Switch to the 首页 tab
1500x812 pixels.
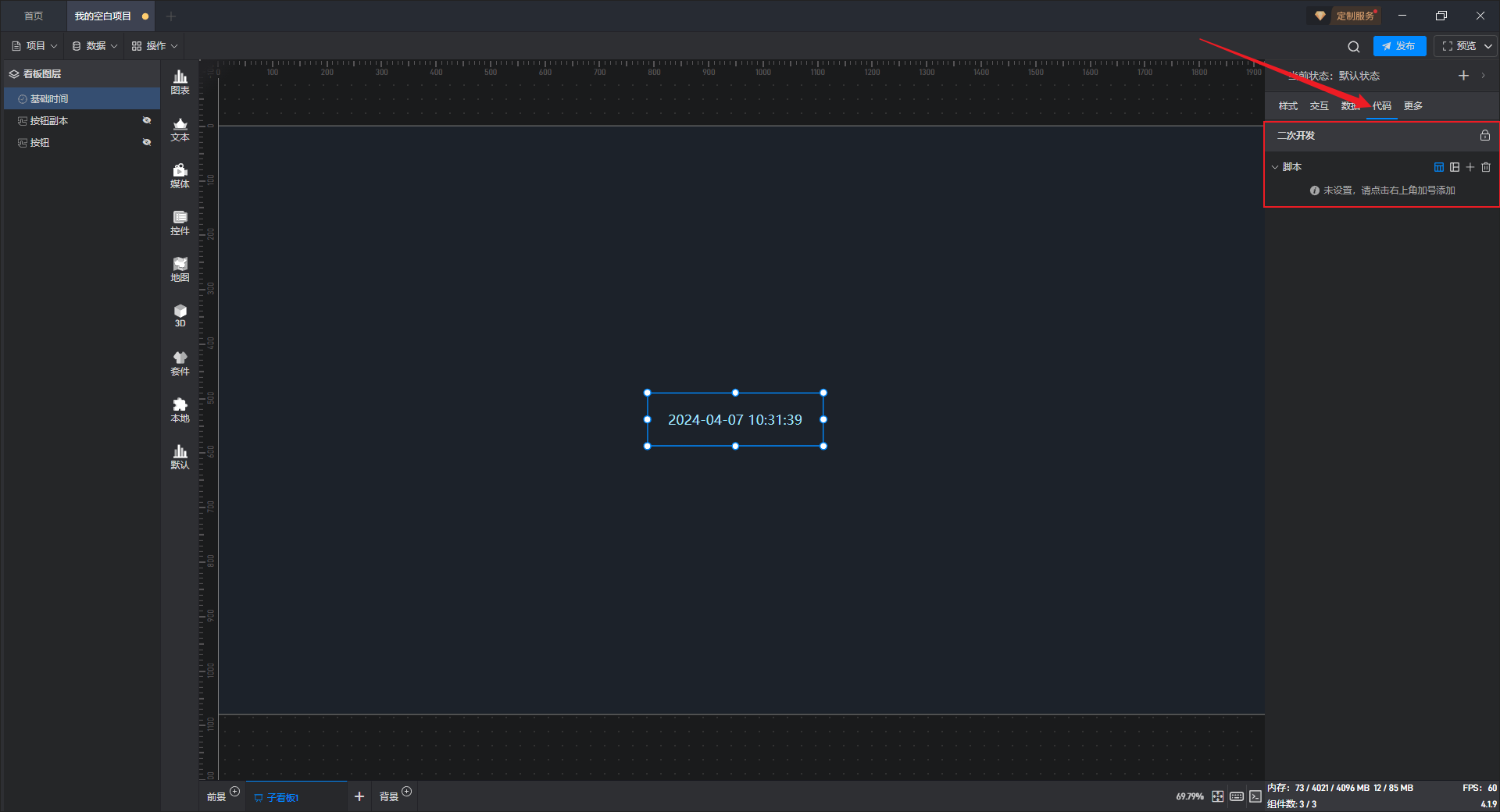34,16
